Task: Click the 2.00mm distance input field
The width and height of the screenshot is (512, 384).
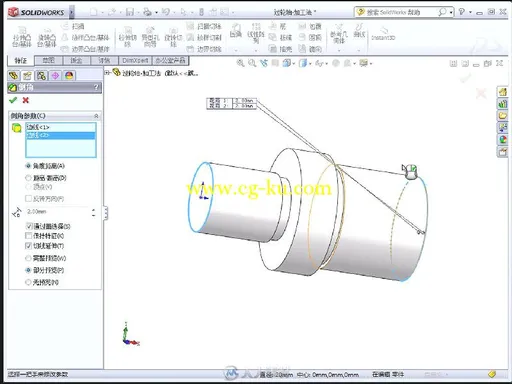Action: pos(58,212)
